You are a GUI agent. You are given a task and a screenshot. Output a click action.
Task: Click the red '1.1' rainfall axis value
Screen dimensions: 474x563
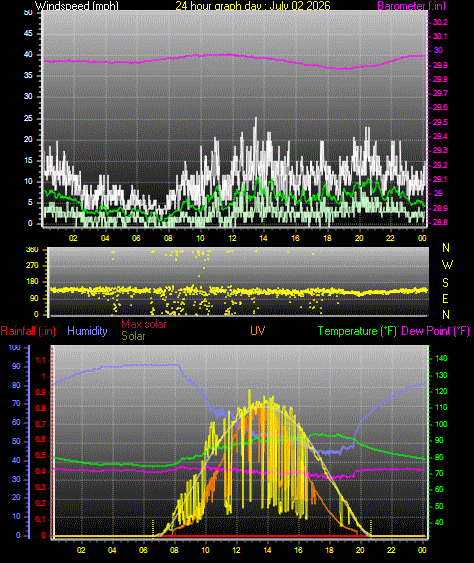click(x=41, y=360)
